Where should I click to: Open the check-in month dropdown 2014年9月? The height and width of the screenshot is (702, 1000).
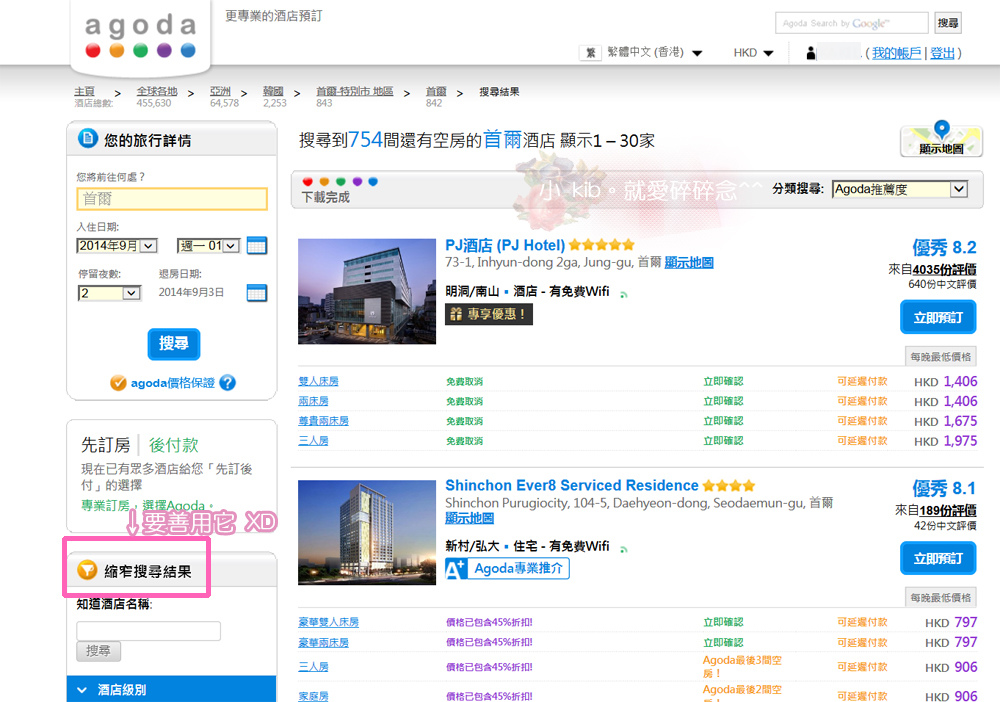click(x=117, y=245)
